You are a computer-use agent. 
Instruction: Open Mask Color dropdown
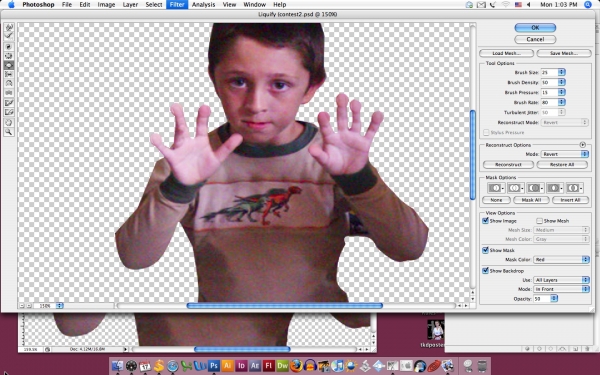pos(561,260)
